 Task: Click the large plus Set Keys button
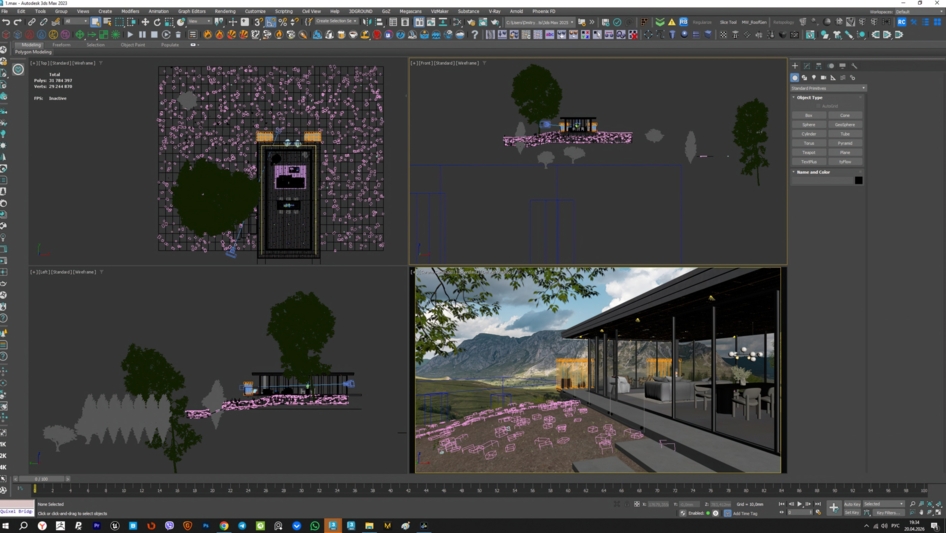(833, 508)
